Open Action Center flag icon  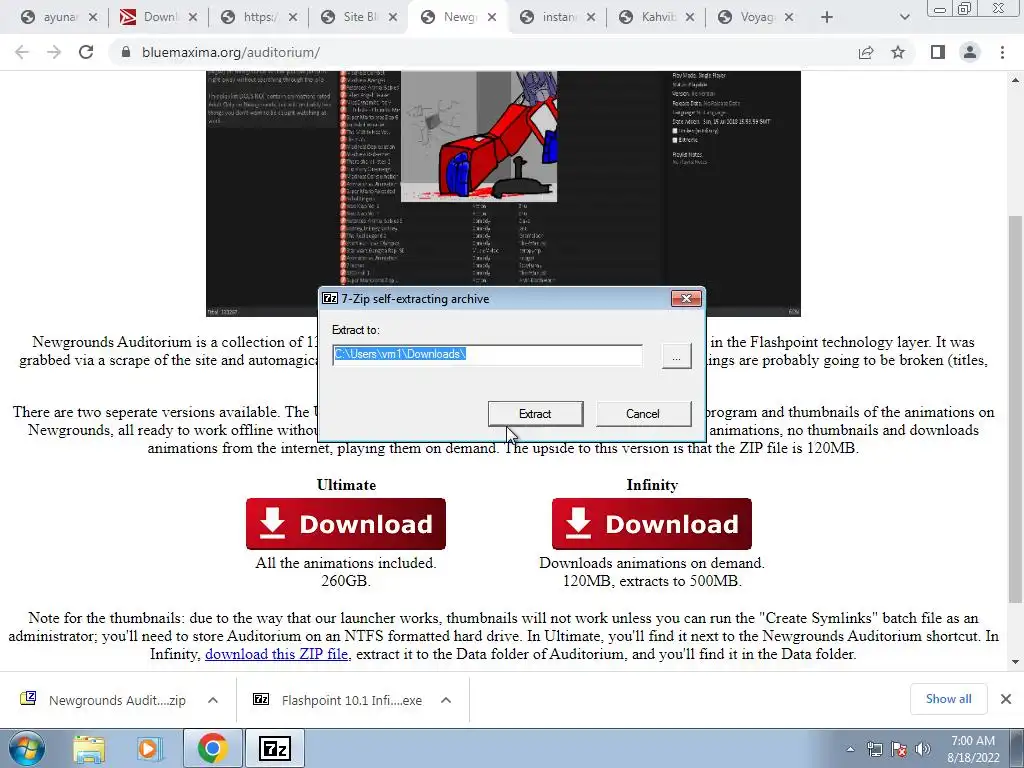[x=899, y=749]
